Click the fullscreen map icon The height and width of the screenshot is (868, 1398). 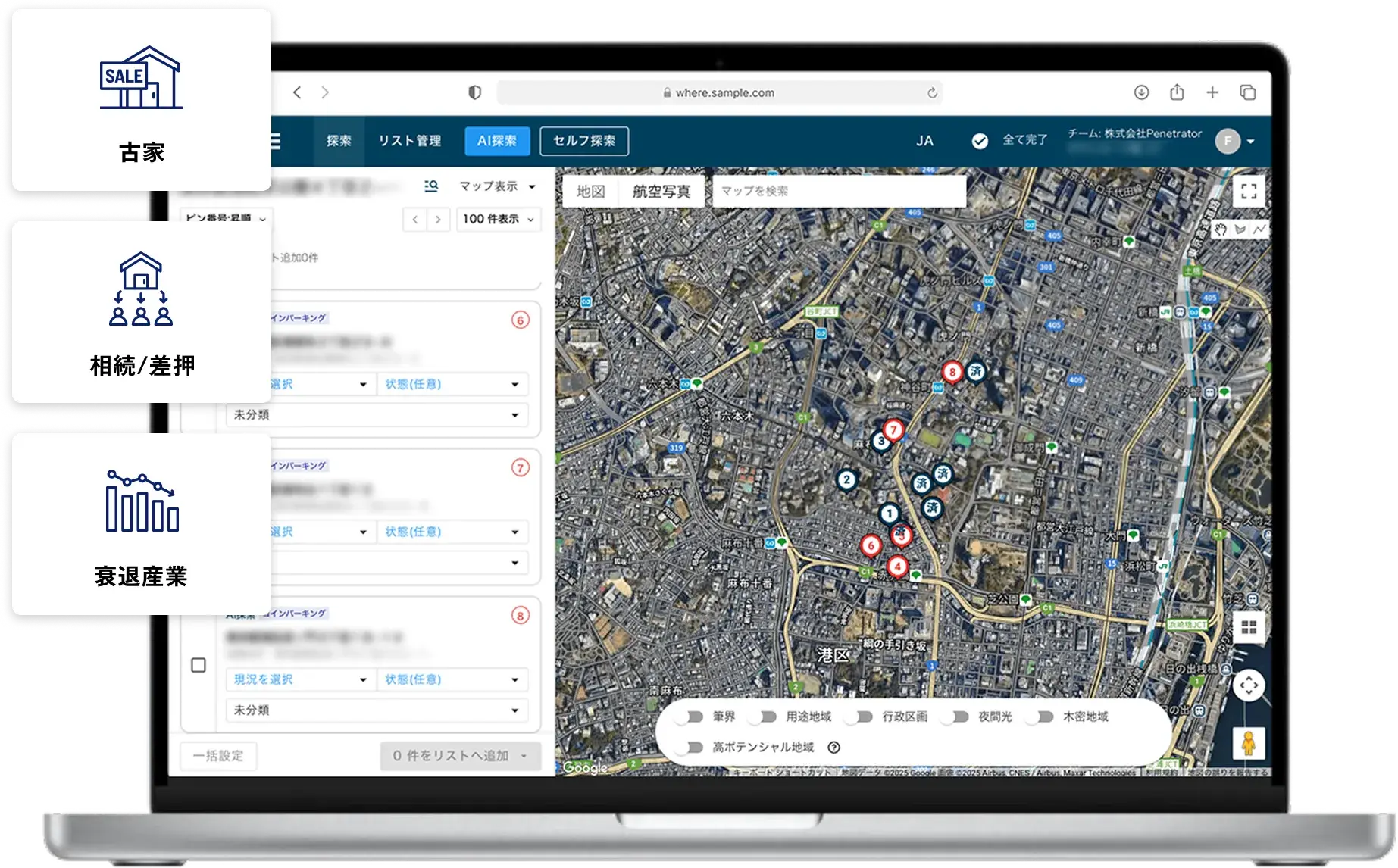tap(1249, 192)
